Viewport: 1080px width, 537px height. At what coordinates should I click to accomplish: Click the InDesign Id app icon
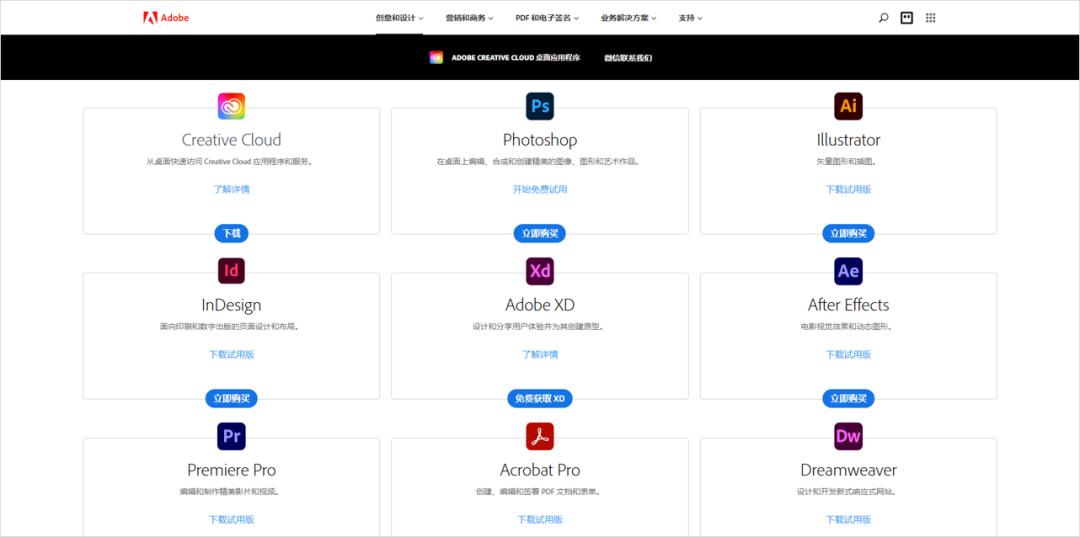point(231,271)
